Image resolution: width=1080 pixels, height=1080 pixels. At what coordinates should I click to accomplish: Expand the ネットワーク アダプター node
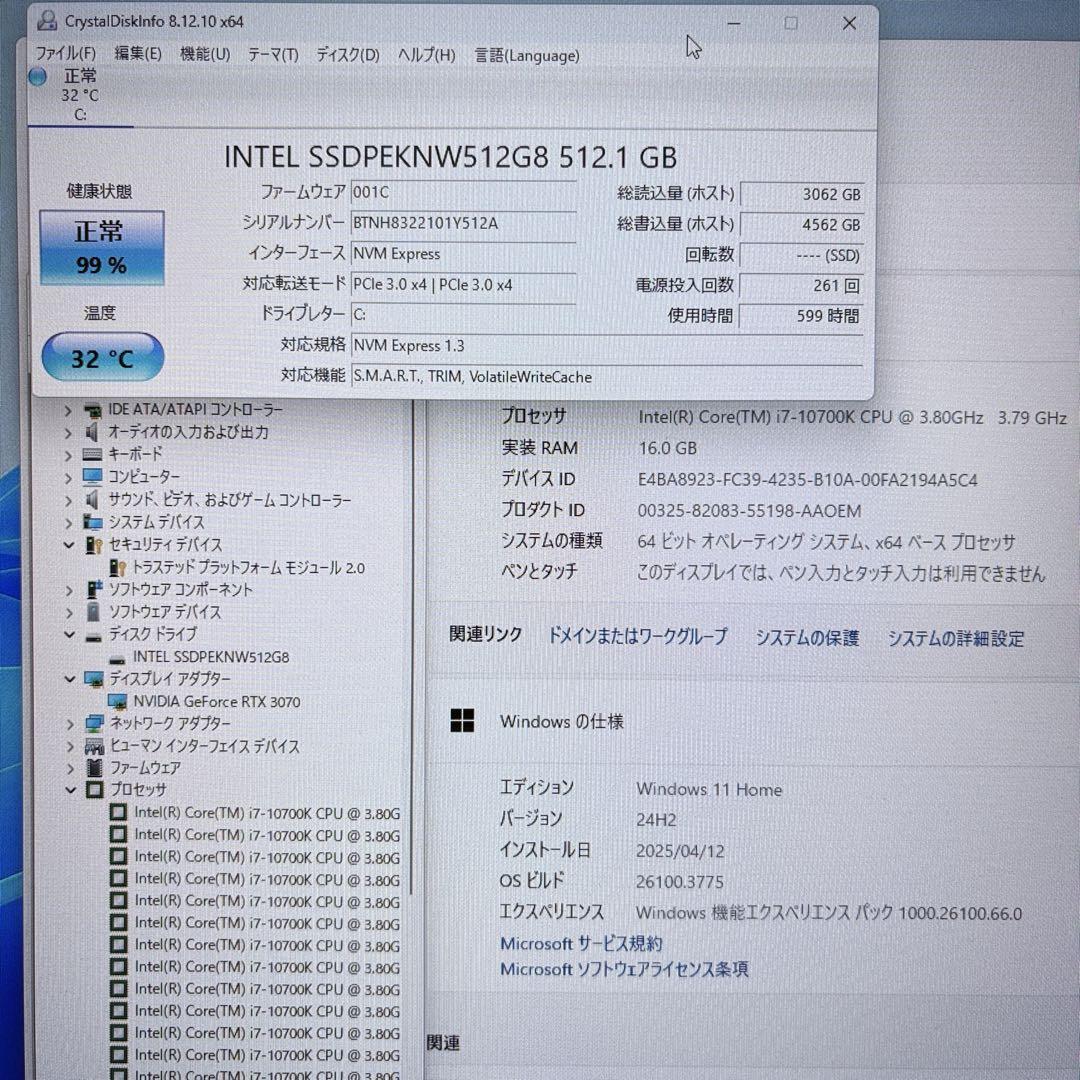pyautogui.click(x=69, y=724)
